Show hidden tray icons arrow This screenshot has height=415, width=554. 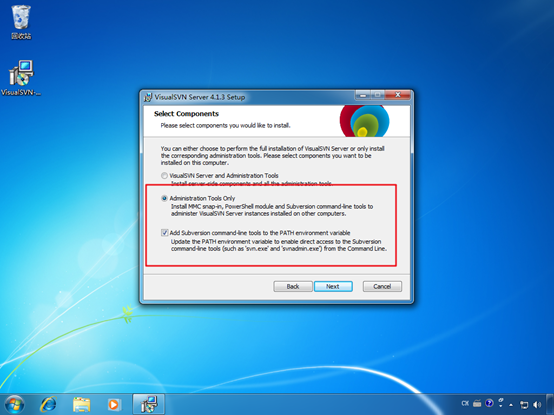(x=511, y=405)
